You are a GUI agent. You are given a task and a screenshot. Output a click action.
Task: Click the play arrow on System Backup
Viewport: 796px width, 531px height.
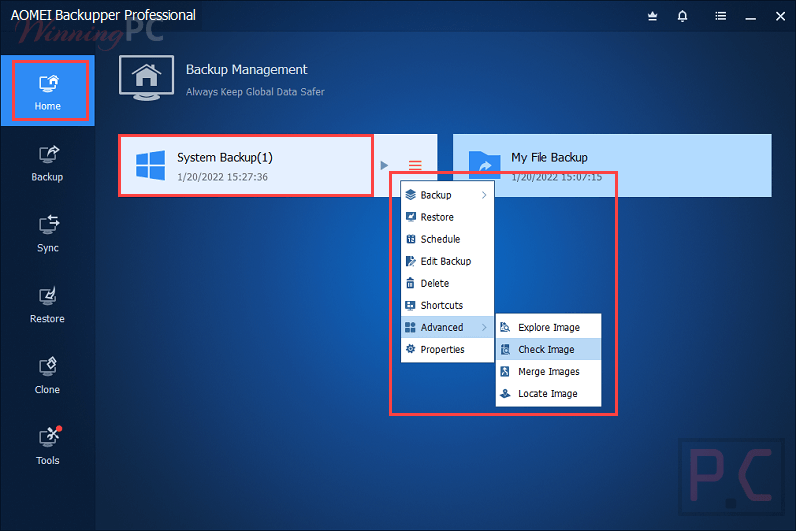384,165
